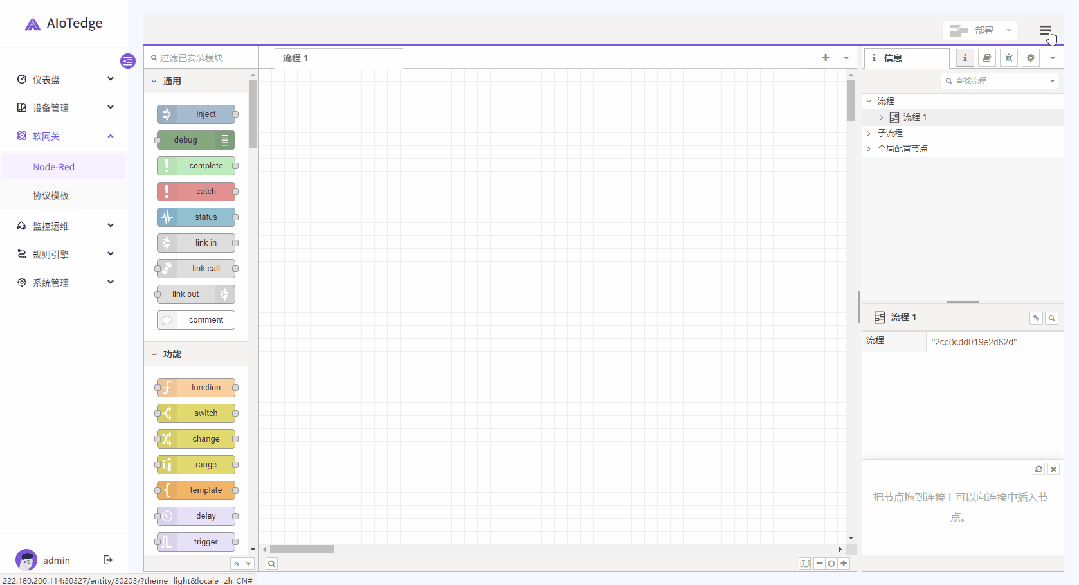Click the palette filter search field
This screenshot has width=1079, height=585.
(202, 58)
